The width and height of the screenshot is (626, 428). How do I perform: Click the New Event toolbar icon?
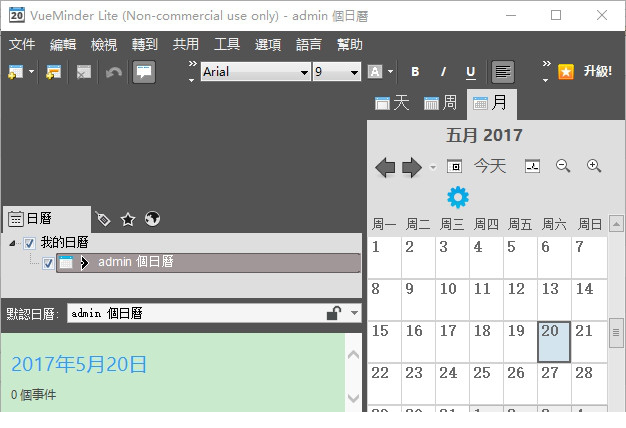(16, 72)
